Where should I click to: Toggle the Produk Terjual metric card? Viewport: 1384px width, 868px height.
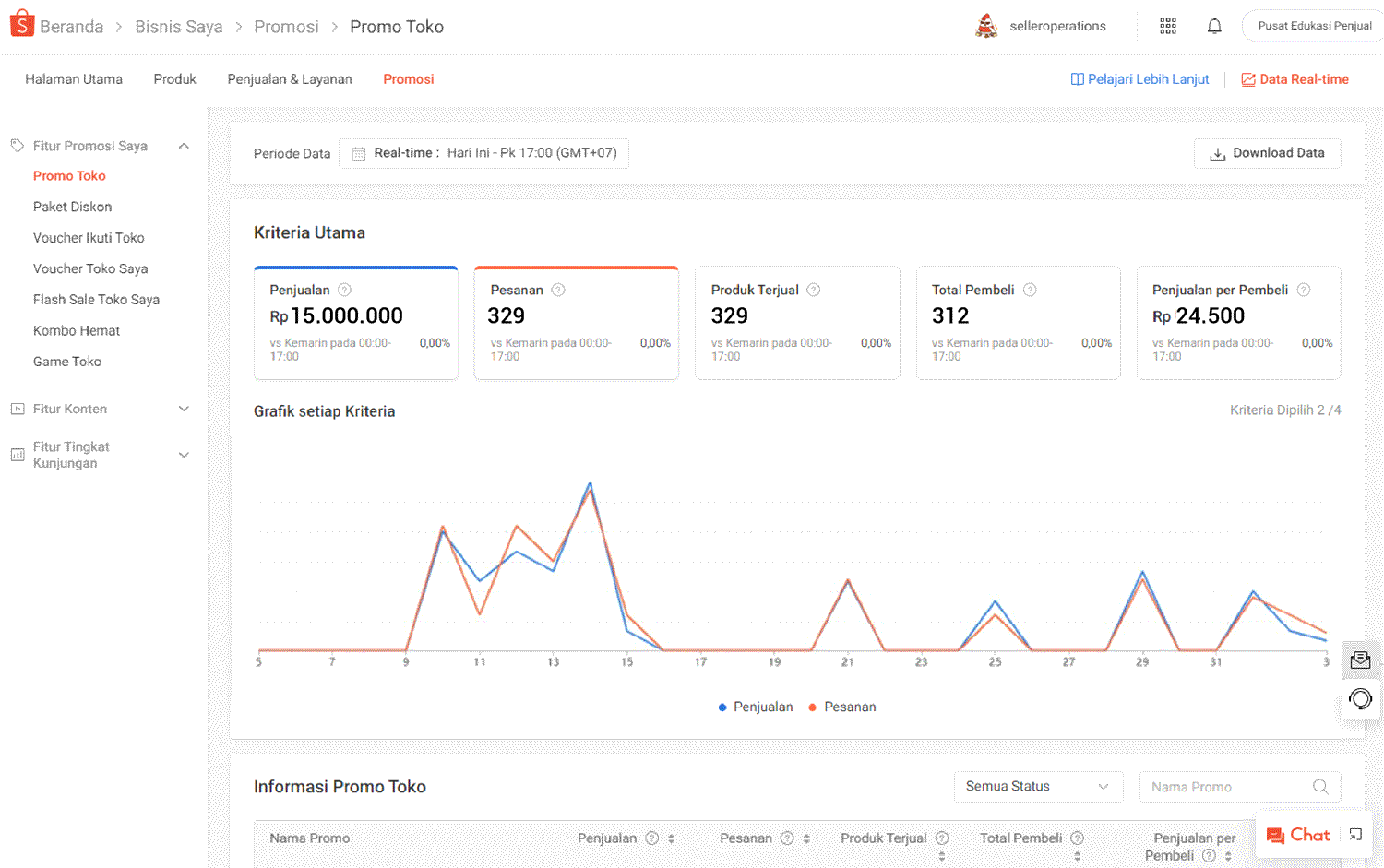796,323
